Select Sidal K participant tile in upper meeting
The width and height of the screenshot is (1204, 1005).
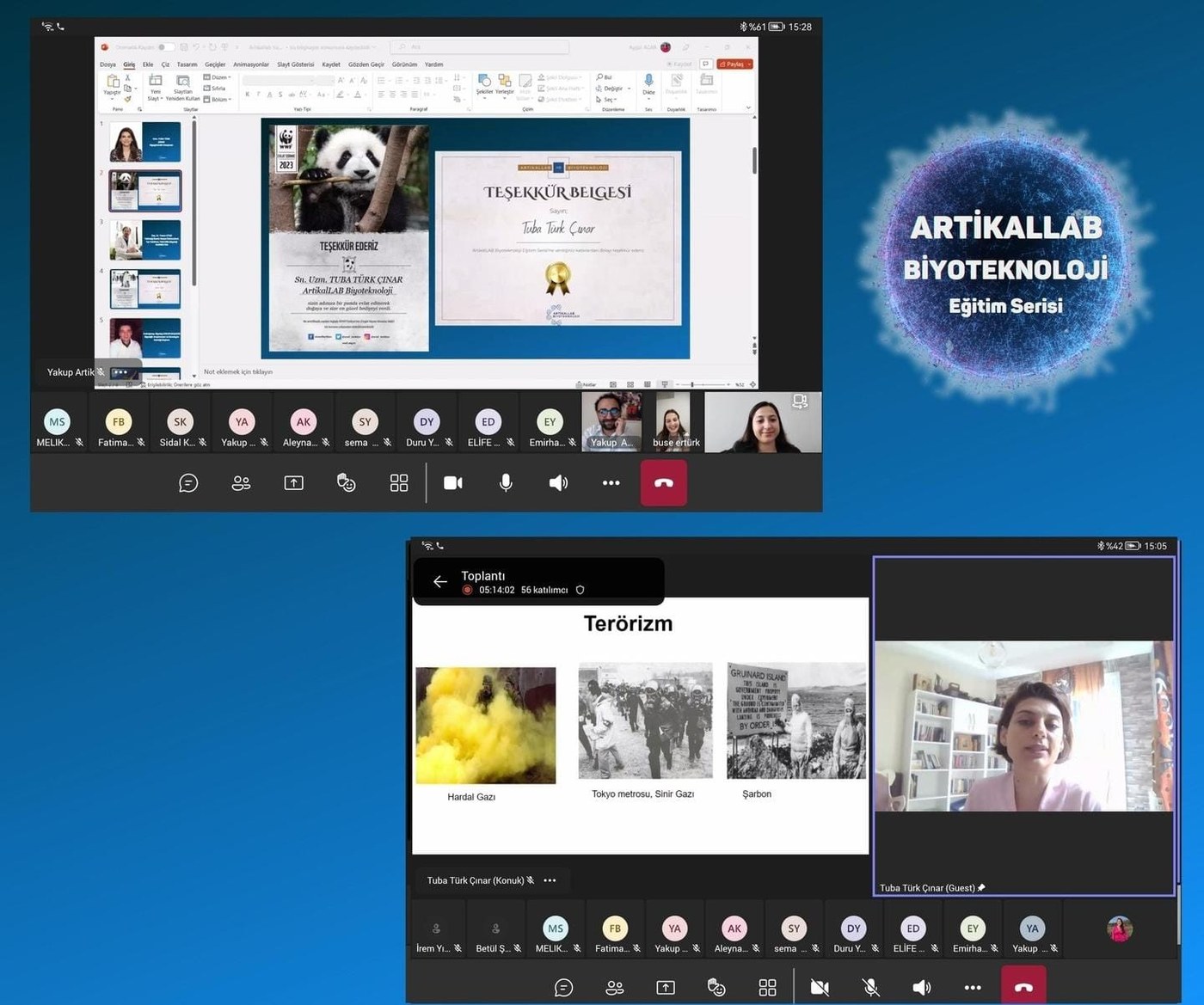[x=181, y=422]
